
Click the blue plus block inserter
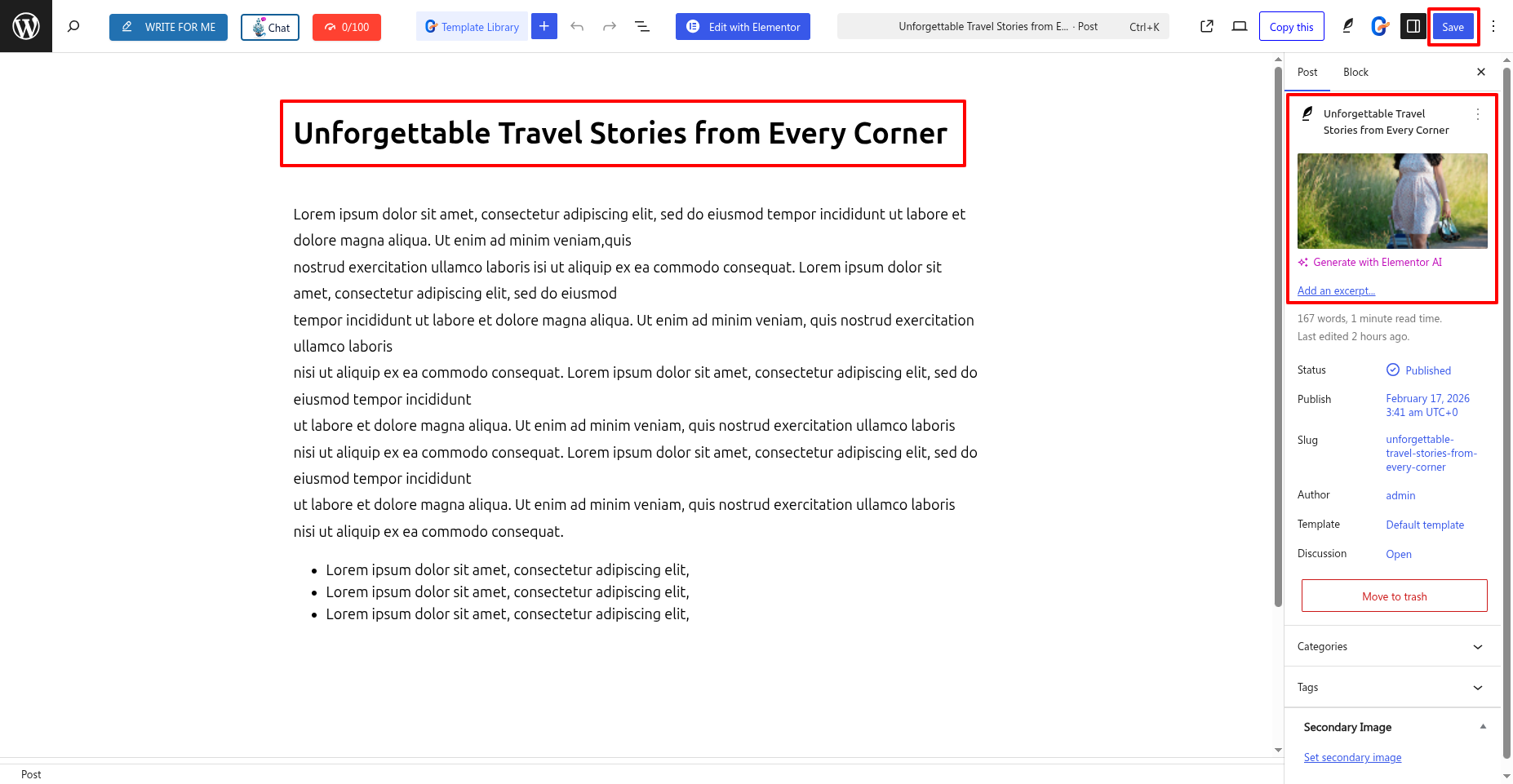(544, 26)
